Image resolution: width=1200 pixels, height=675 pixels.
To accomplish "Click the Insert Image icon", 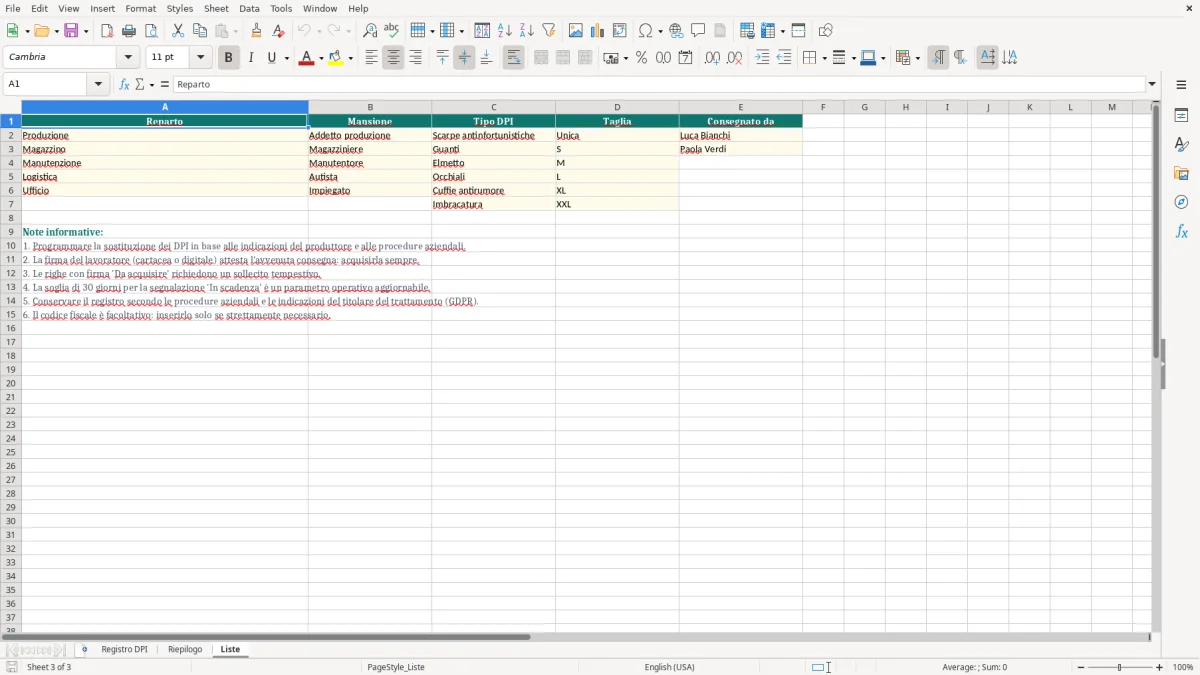I will pyautogui.click(x=576, y=31).
